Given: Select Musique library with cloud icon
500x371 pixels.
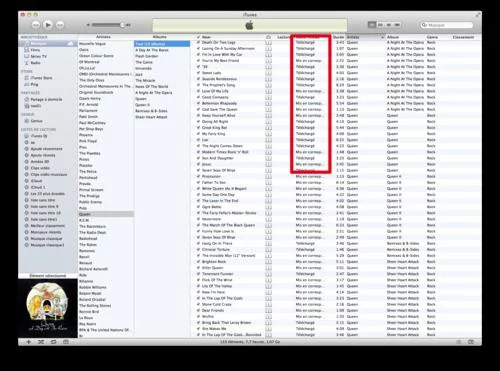Looking at the screenshot, I should (x=48, y=44).
